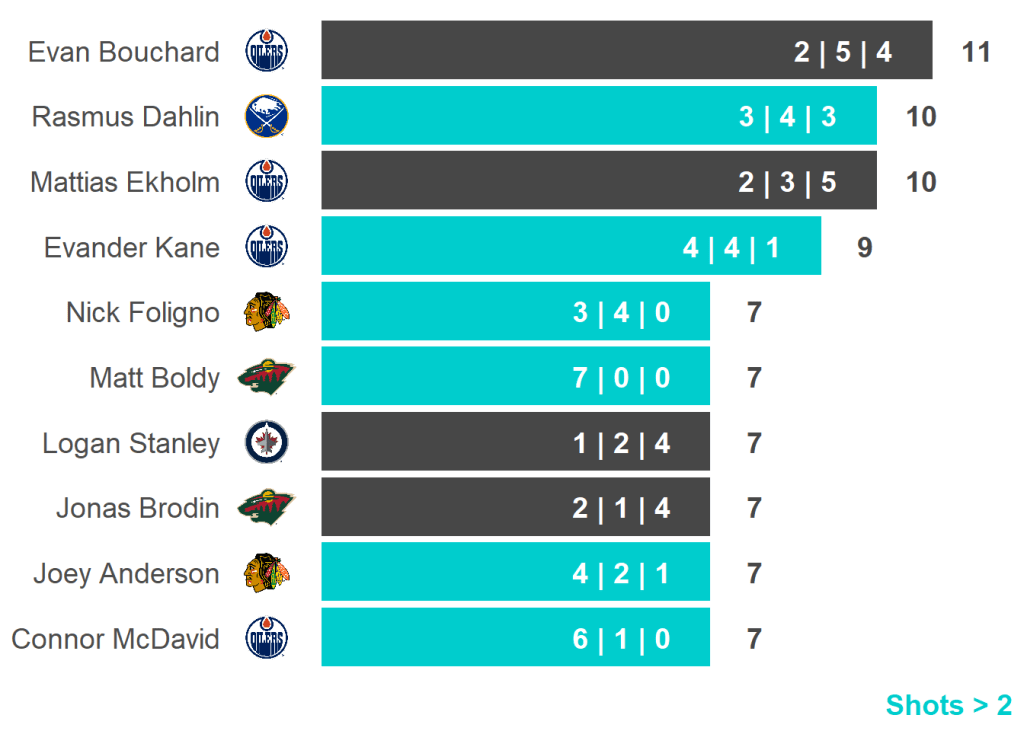Select the Blackhawks logo next to Joey Anderson

coord(266,573)
